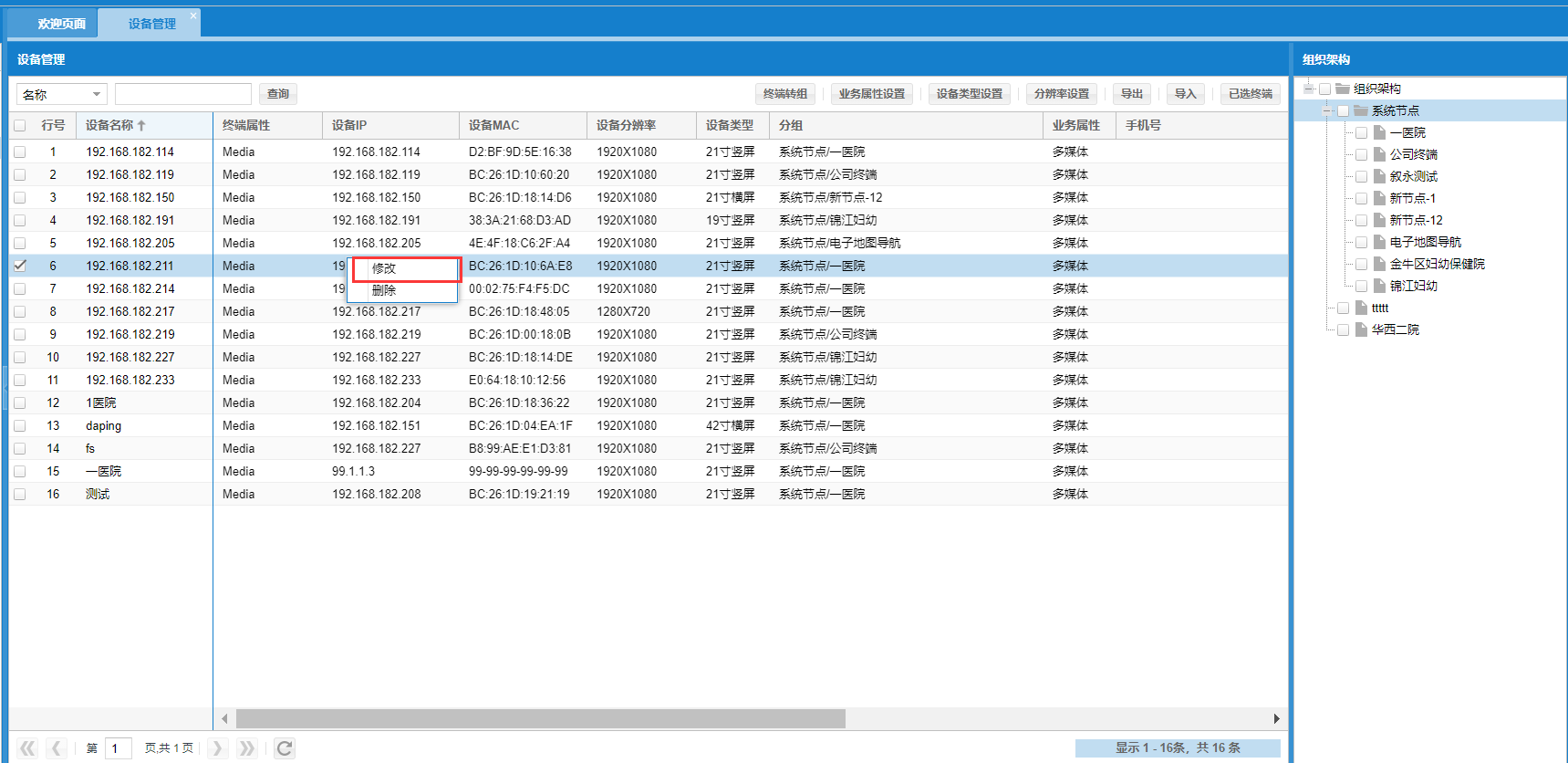Uncheck the row 6 192.168.182.211 checkbox
This screenshot has height=763, width=1568.
click(x=19, y=267)
